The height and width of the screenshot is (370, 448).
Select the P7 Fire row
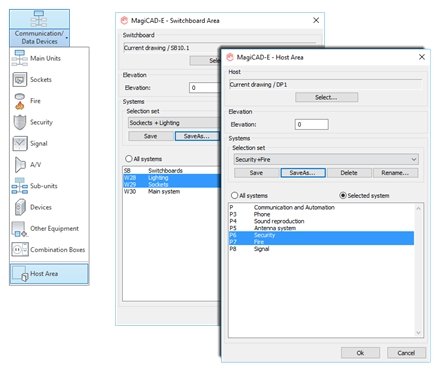(322, 242)
